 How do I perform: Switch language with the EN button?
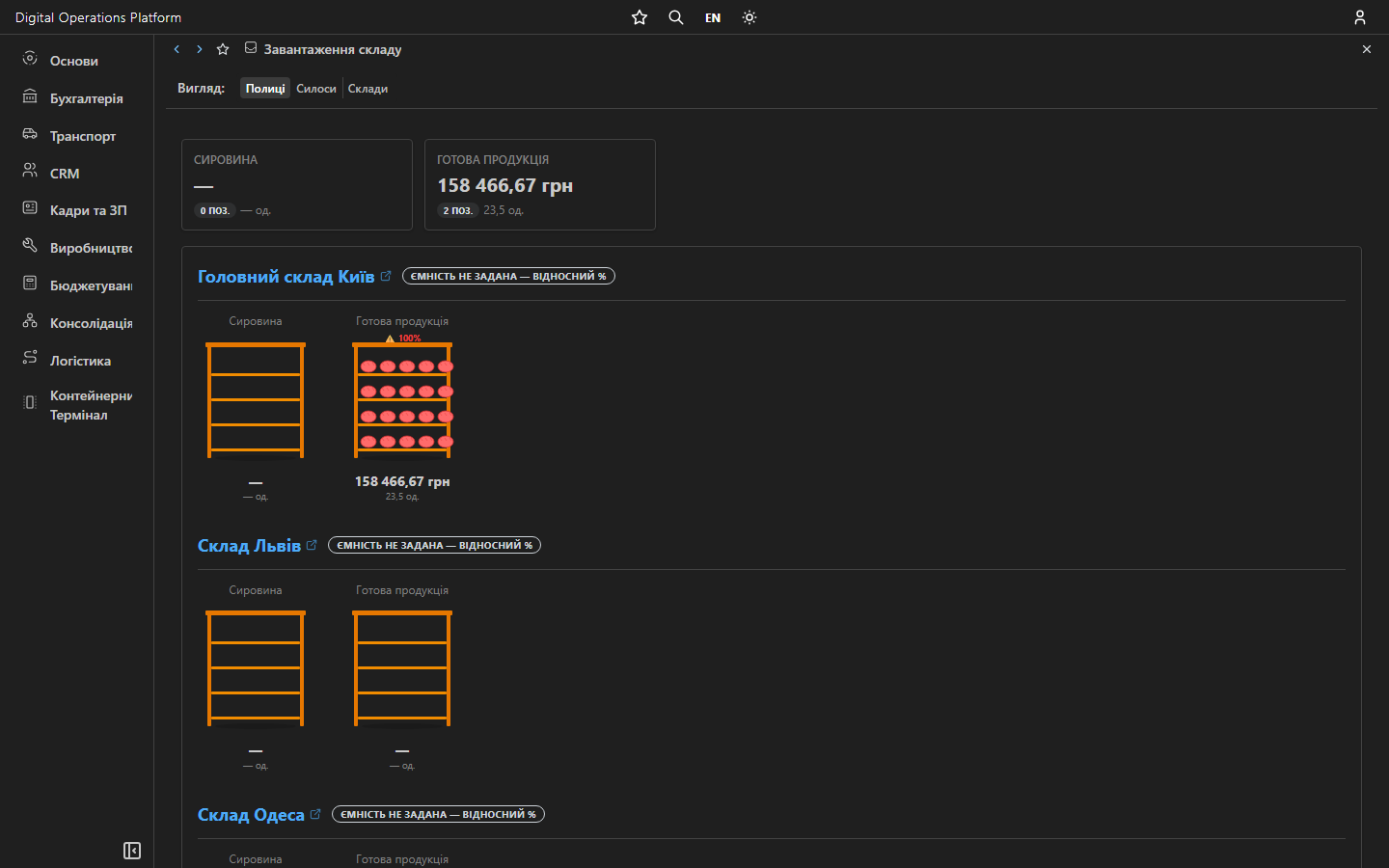click(x=713, y=17)
